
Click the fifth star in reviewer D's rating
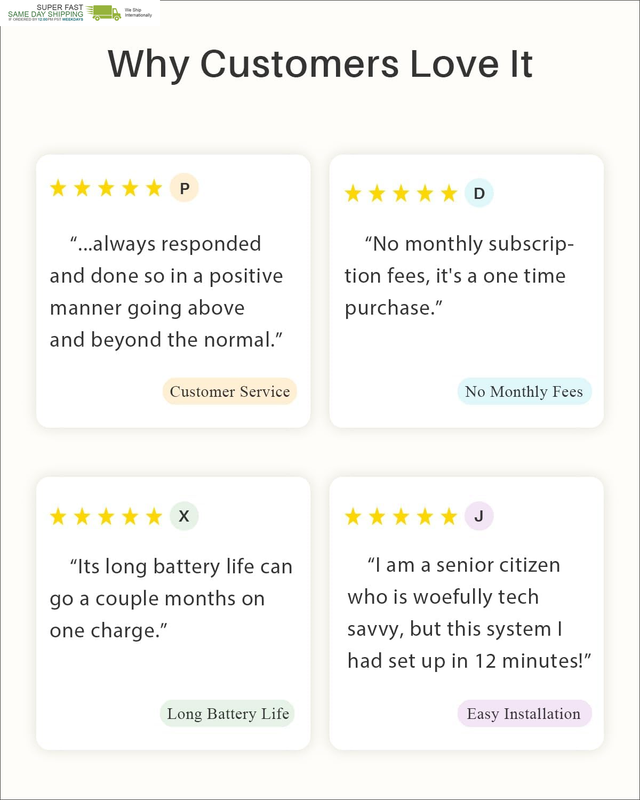(449, 193)
